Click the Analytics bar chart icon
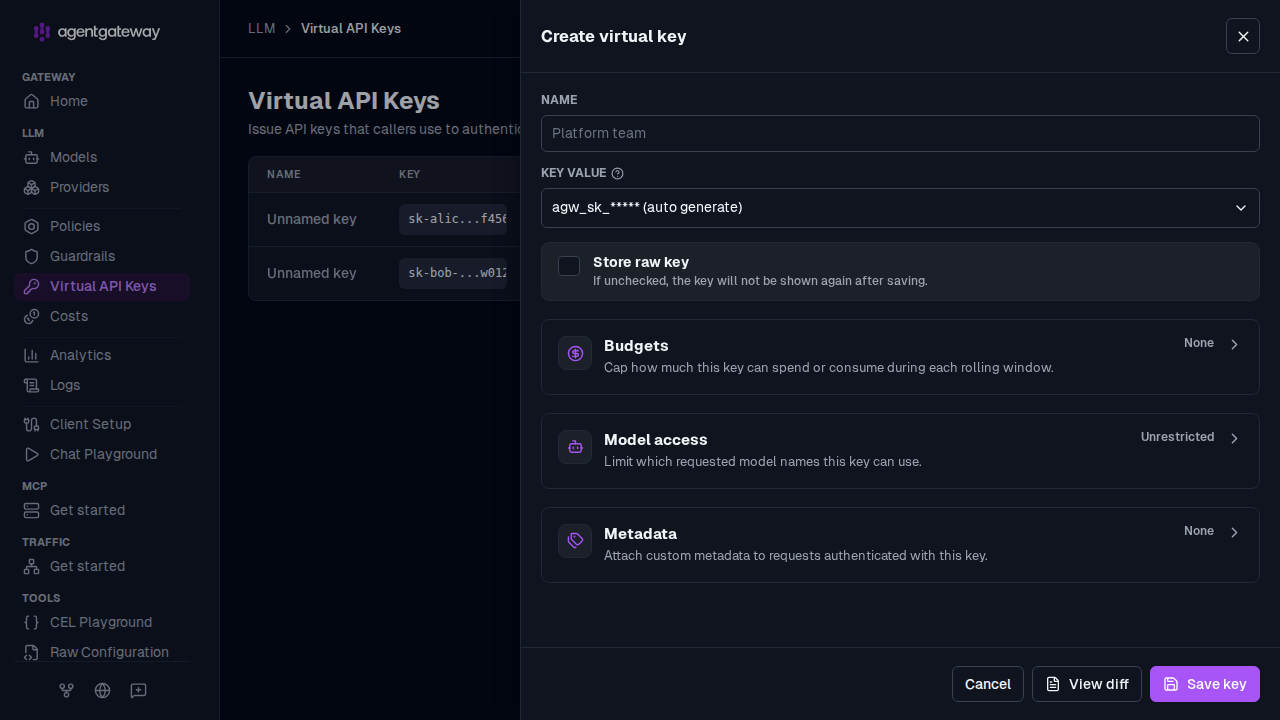Screen dimensions: 1280x720 click(31, 355)
